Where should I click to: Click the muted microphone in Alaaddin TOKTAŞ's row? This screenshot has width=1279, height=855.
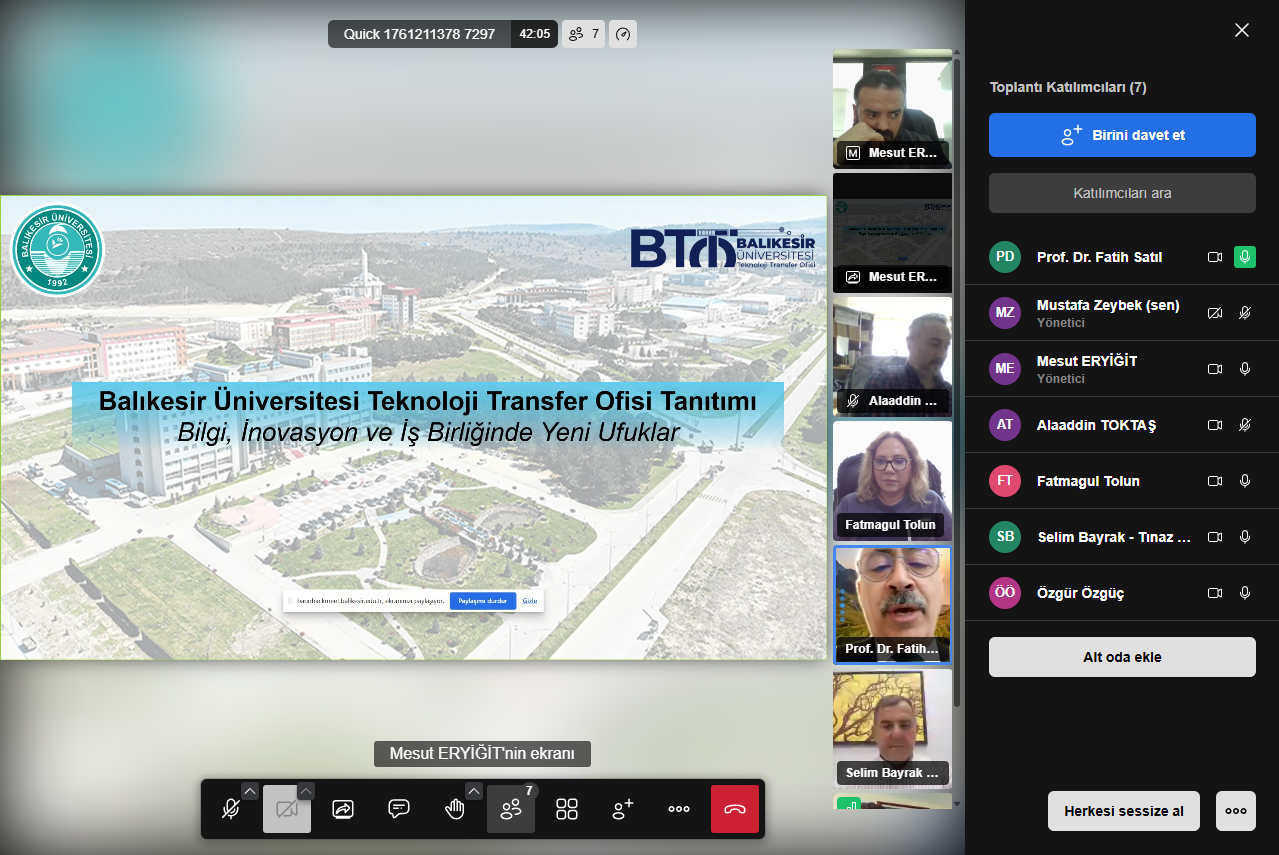pyautogui.click(x=1245, y=425)
